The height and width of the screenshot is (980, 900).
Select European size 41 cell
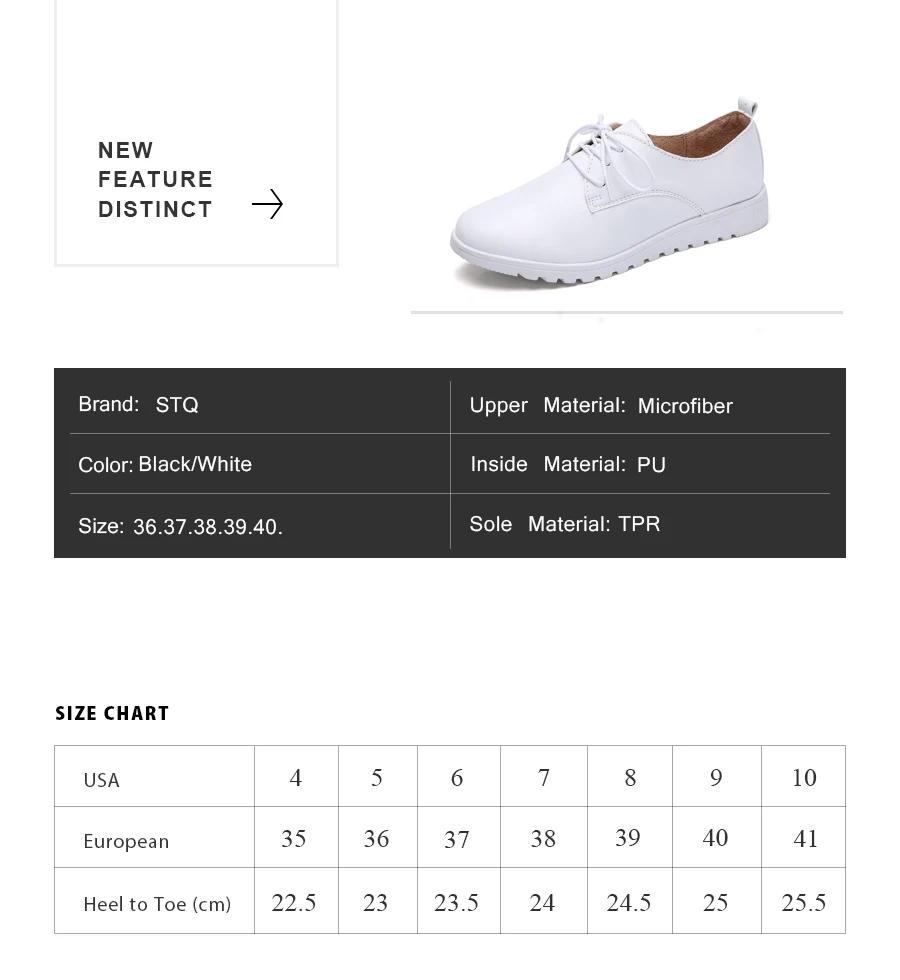[x=804, y=838]
